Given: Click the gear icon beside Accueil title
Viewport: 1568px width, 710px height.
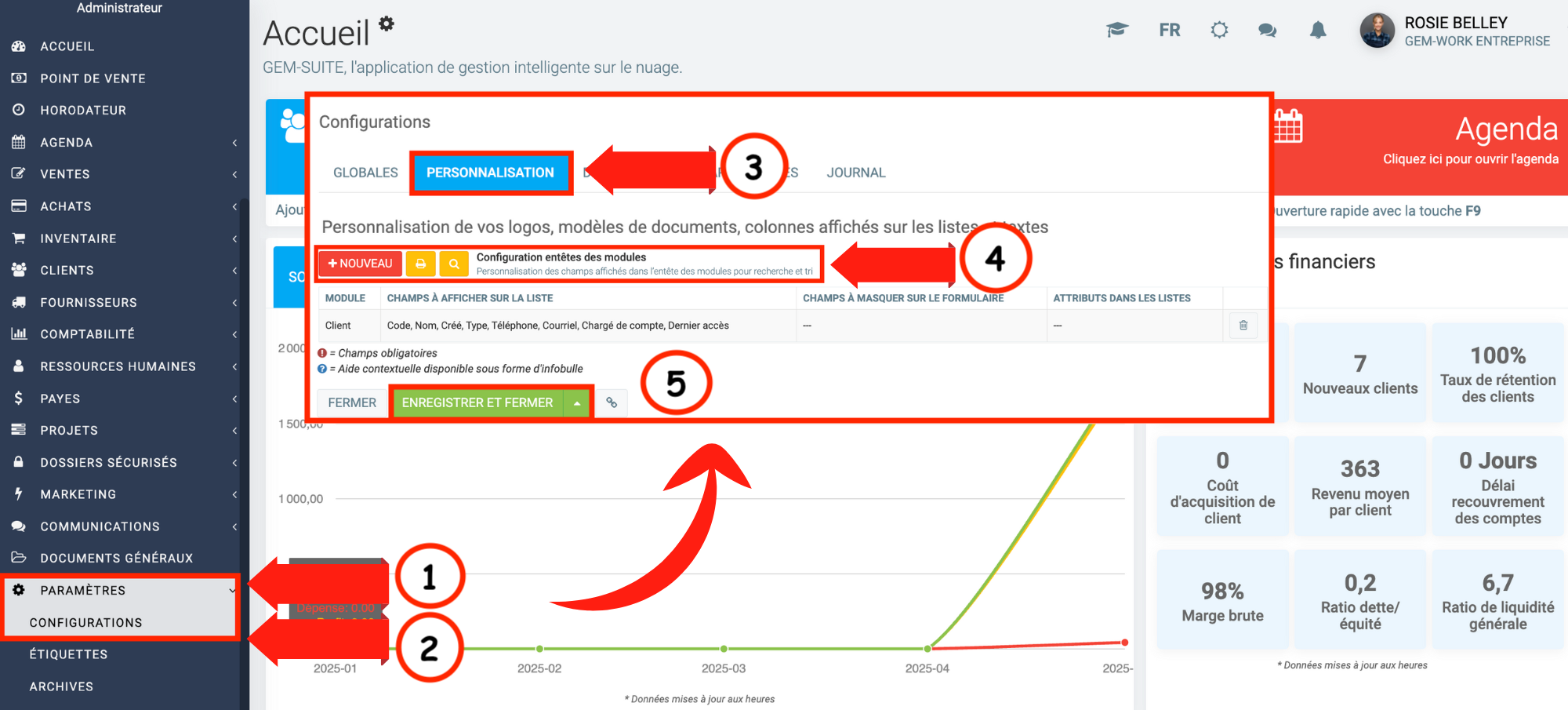Looking at the screenshot, I should pos(387,24).
